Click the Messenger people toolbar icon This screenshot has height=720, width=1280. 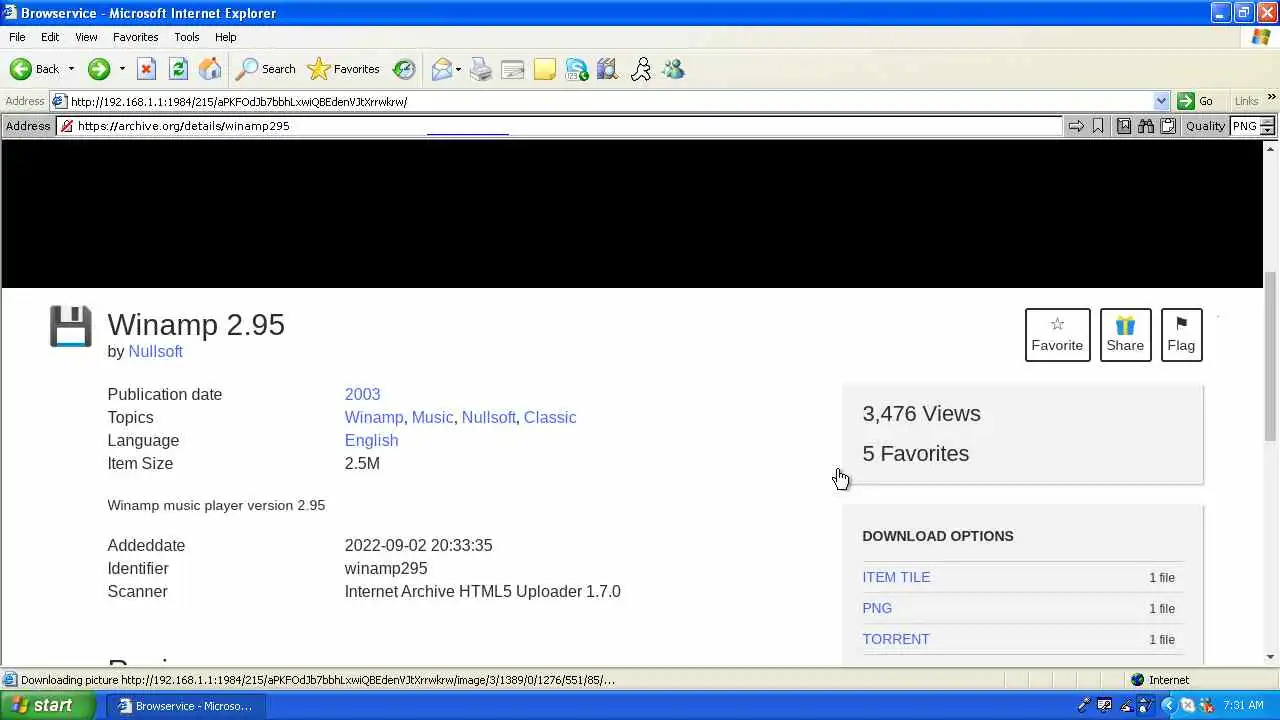click(x=673, y=69)
